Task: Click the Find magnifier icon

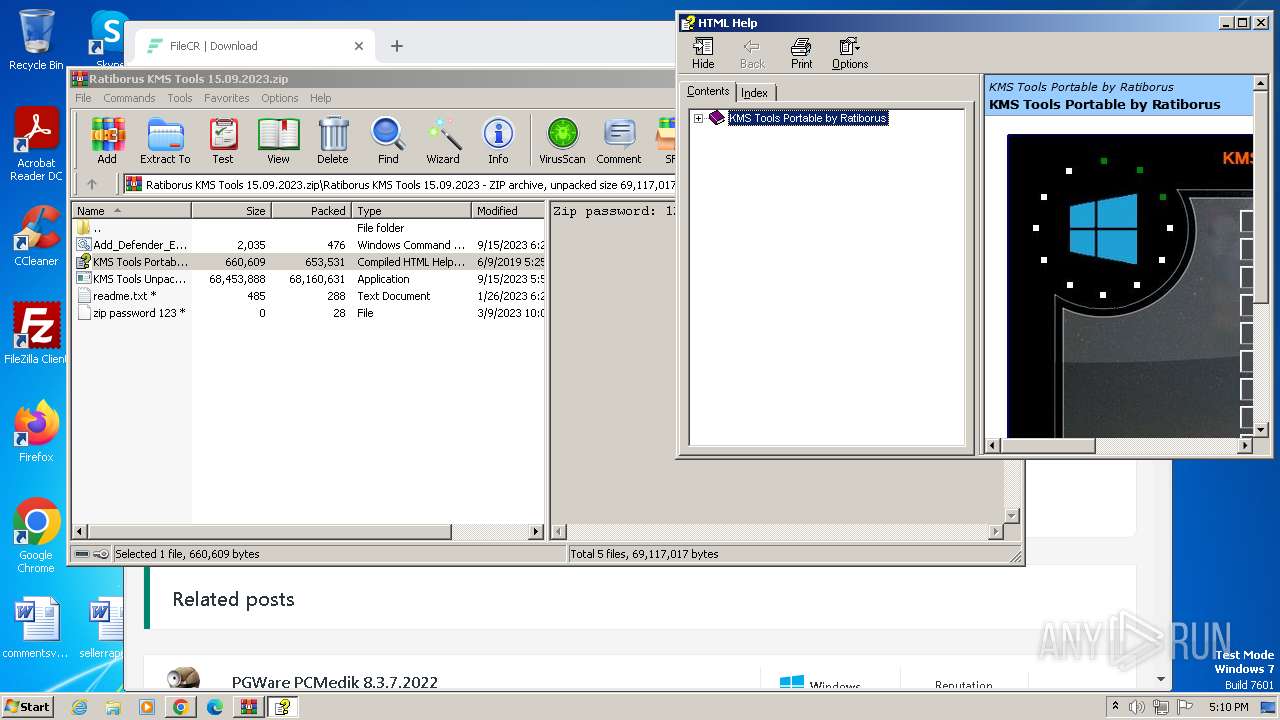Action: tap(388, 140)
